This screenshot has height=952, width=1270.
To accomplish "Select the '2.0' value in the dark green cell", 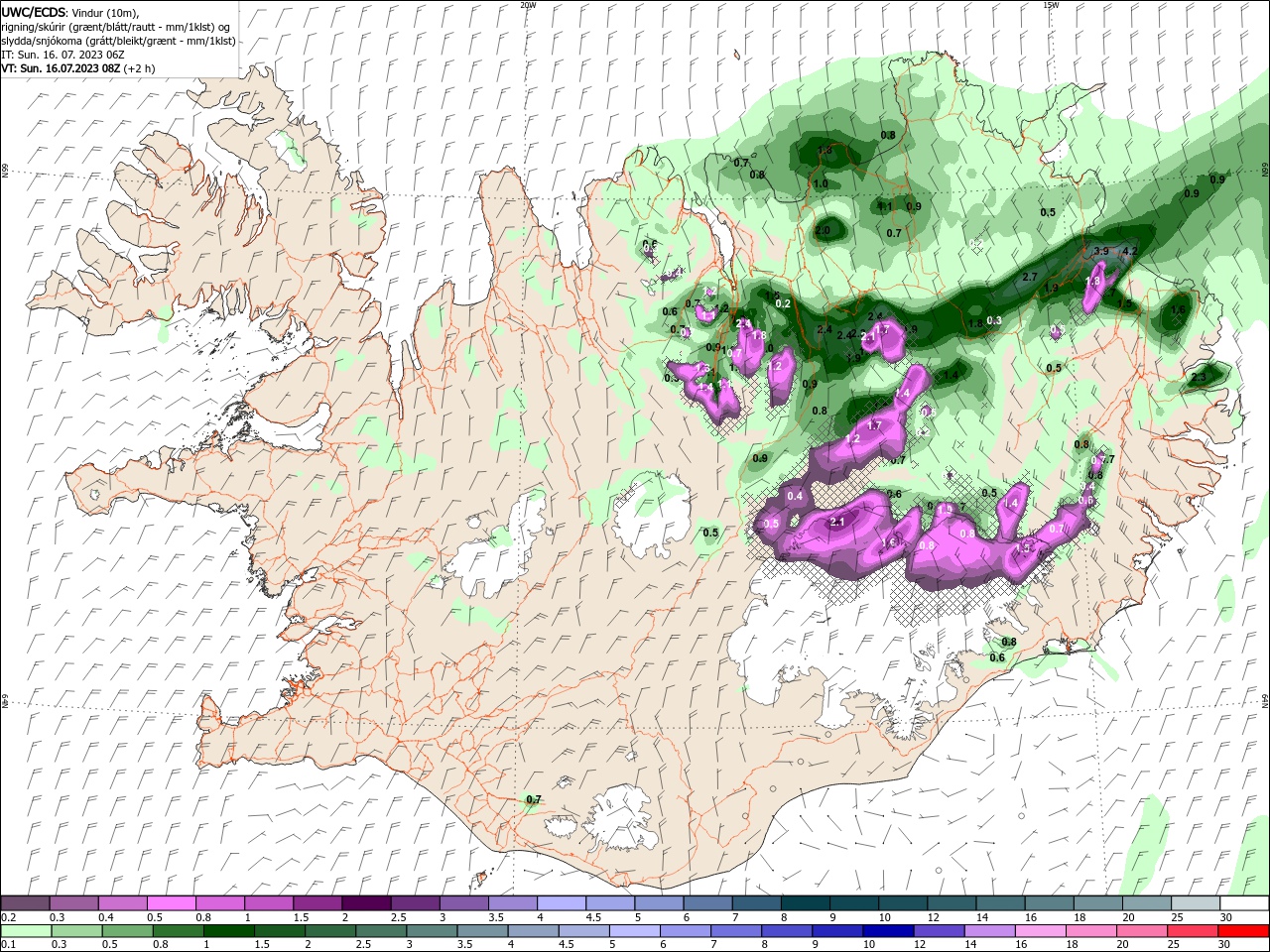I will [x=823, y=231].
